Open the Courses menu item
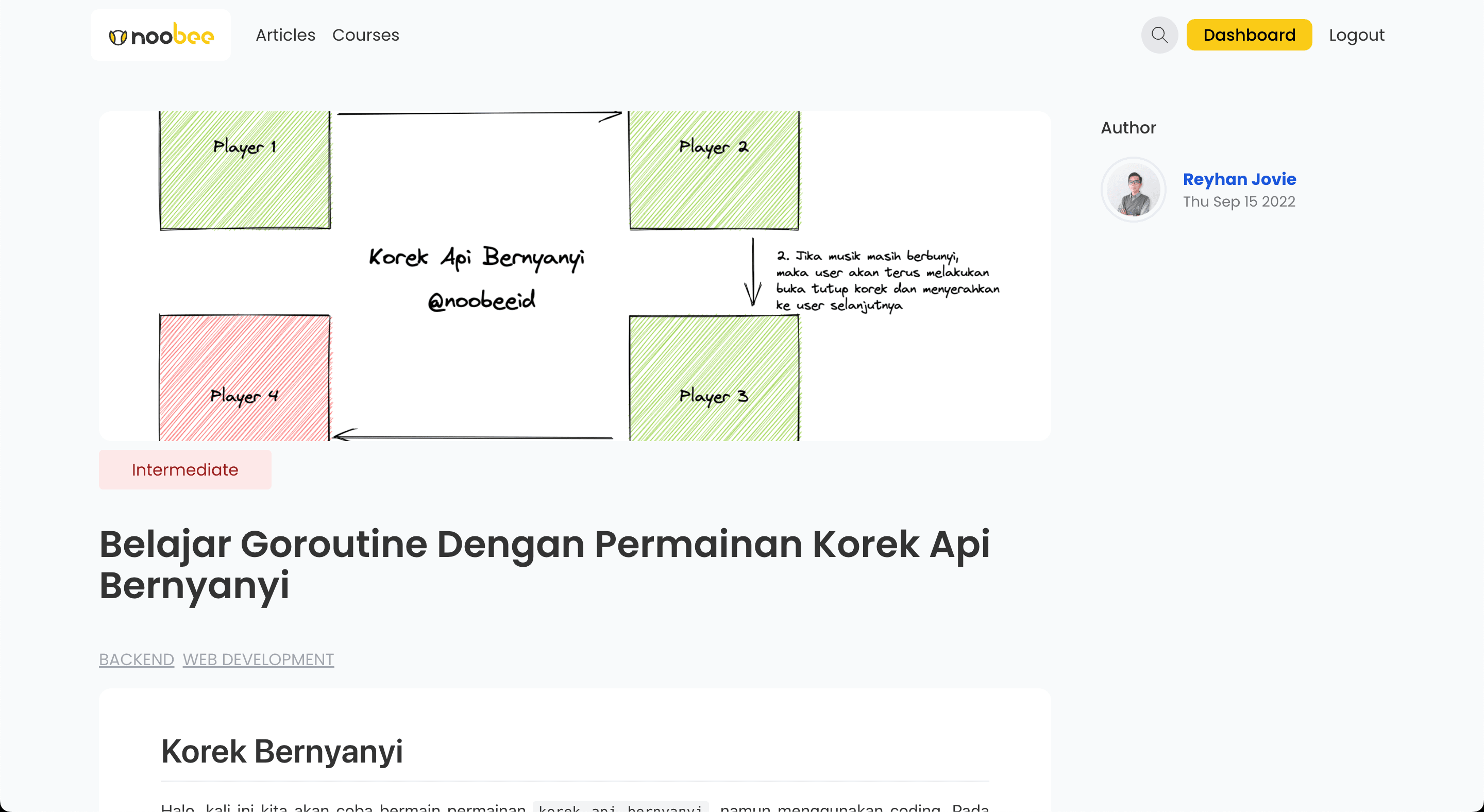 (x=365, y=35)
